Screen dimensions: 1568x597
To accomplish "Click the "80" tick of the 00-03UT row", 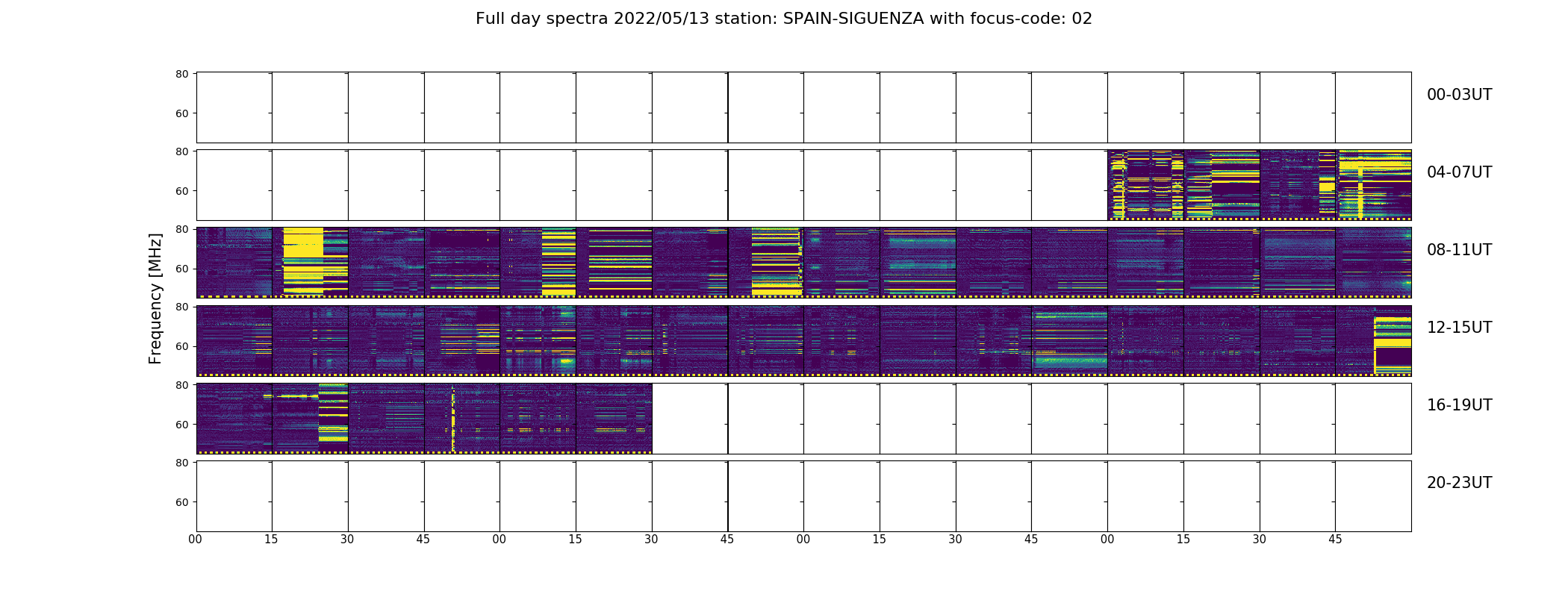I will [181, 74].
